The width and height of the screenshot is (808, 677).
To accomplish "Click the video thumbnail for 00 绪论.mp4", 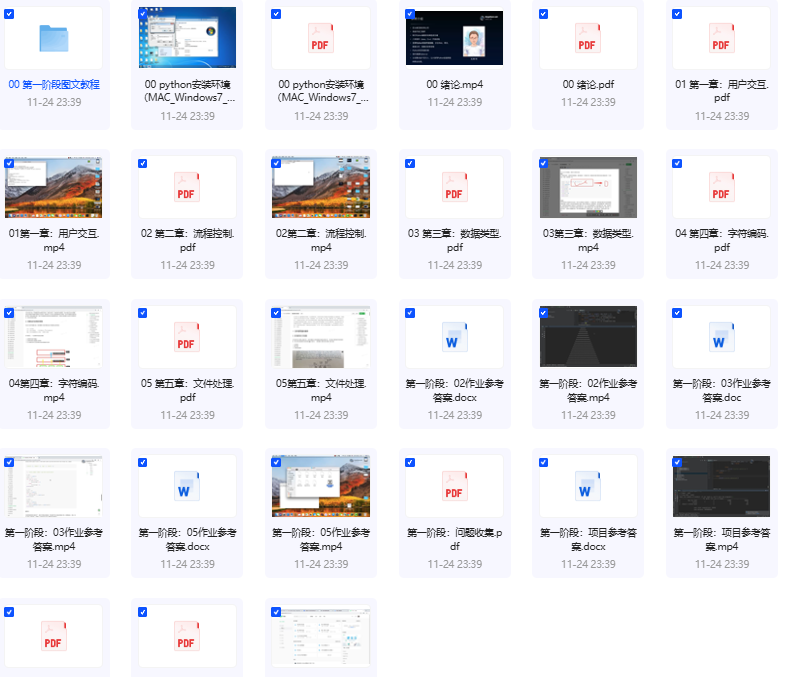I will pos(454,38).
